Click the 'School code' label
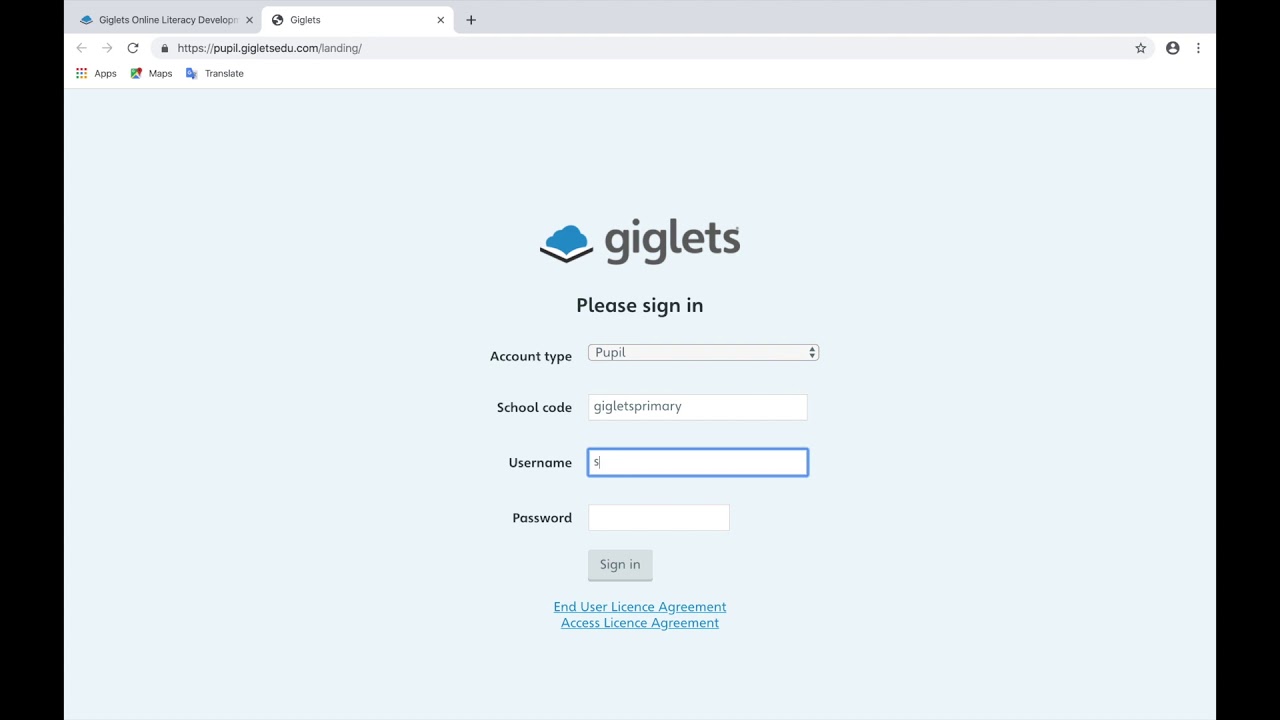 tap(534, 407)
